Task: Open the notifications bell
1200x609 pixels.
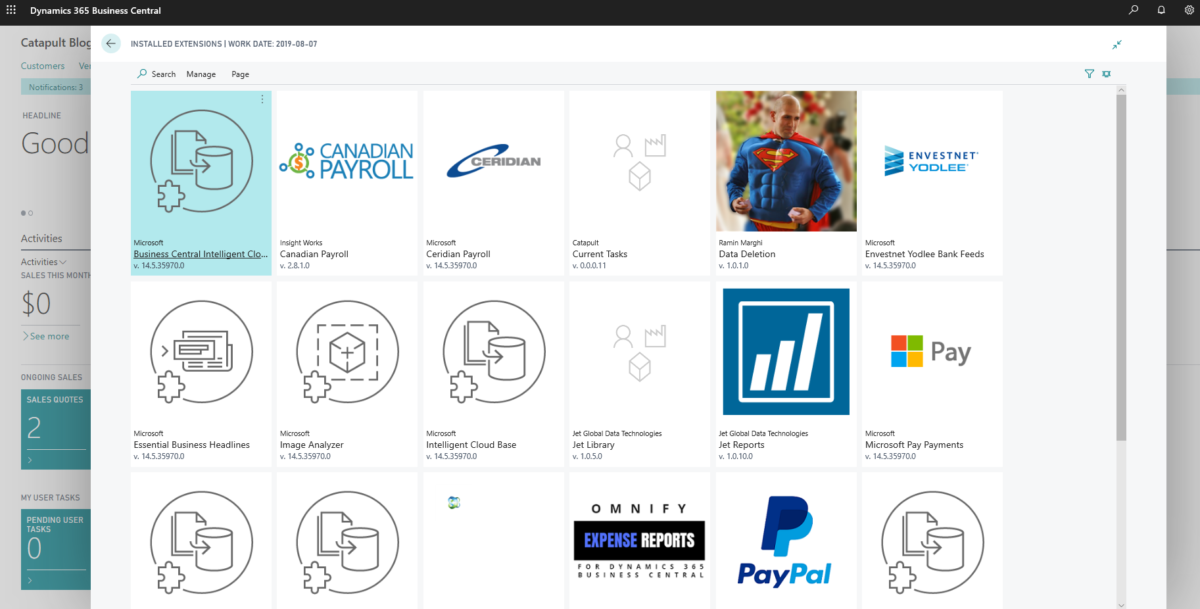Action: point(1161,10)
